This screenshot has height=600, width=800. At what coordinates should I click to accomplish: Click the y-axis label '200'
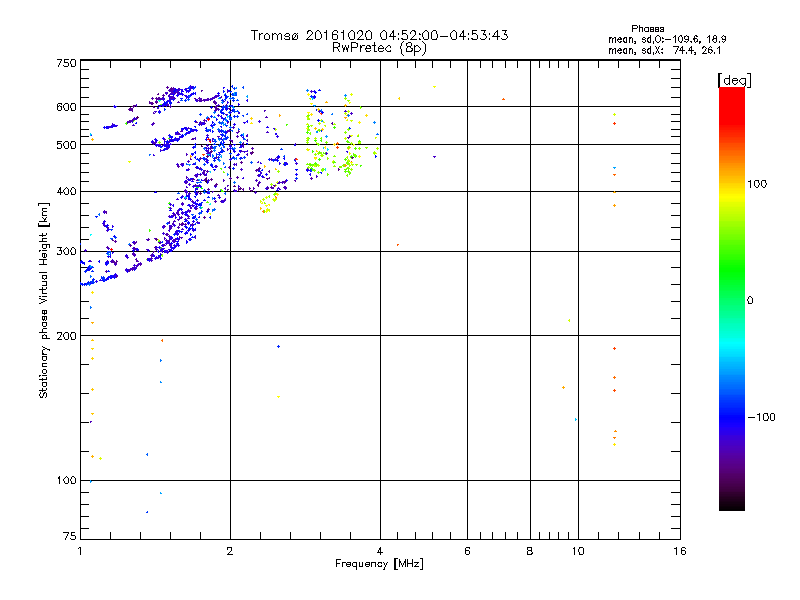pyautogui.click(x=66, y=336)
